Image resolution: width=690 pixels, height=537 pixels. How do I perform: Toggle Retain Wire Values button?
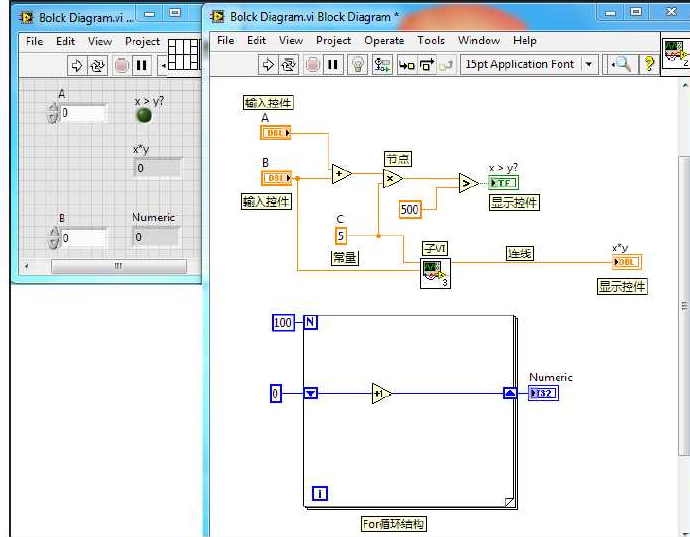click(x=382, y=65)
